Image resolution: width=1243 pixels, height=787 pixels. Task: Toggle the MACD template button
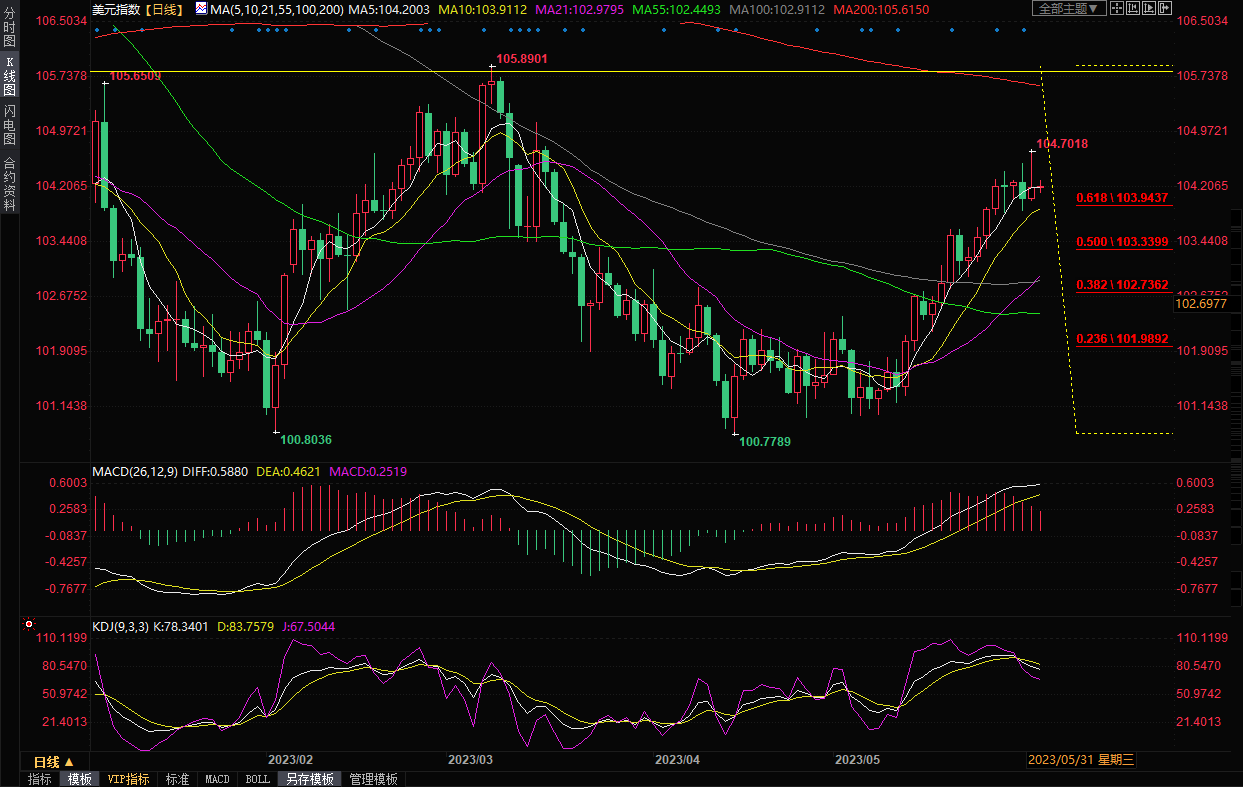(217, 779)
